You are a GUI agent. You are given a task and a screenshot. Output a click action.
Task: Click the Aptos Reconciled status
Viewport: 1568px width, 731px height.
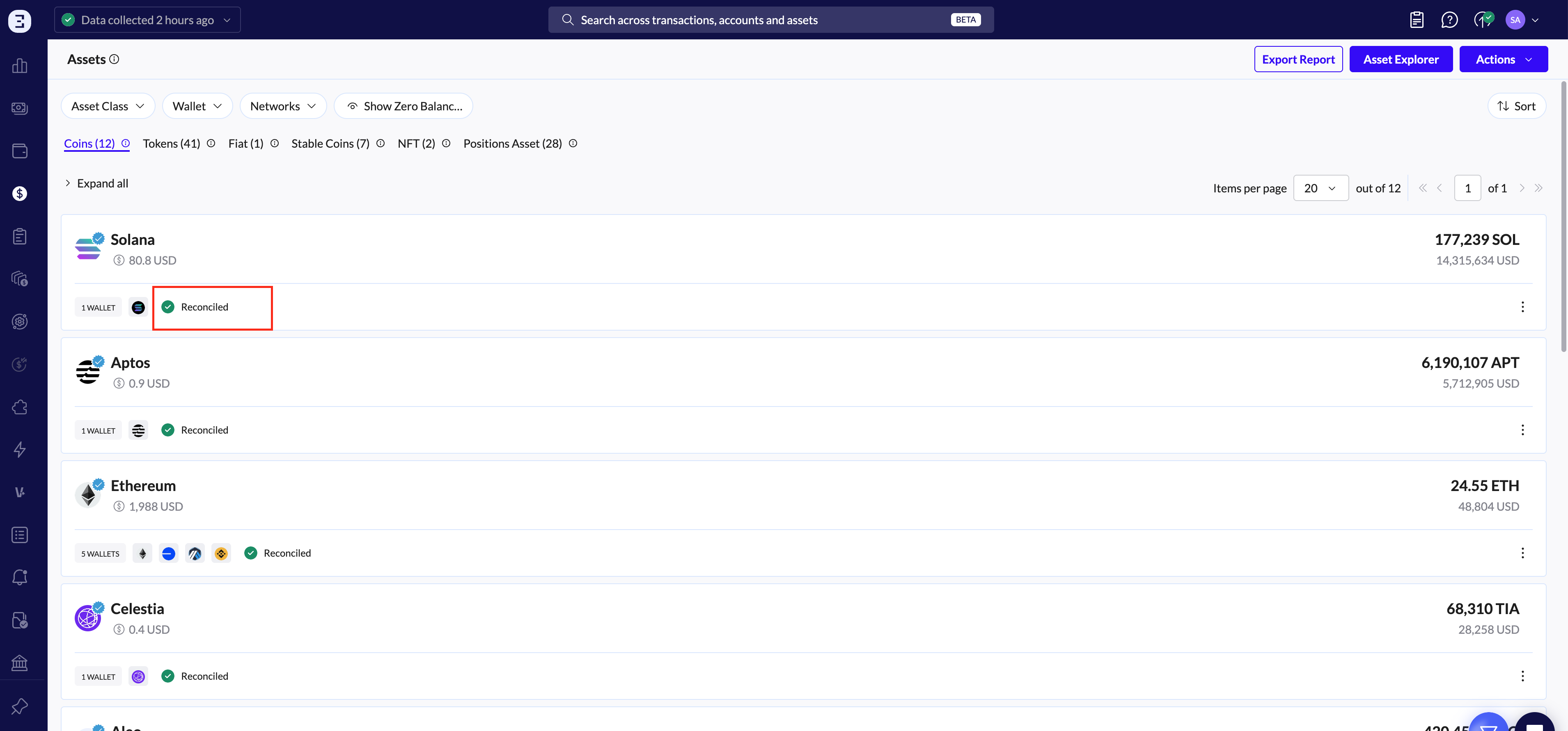point(195,430)
